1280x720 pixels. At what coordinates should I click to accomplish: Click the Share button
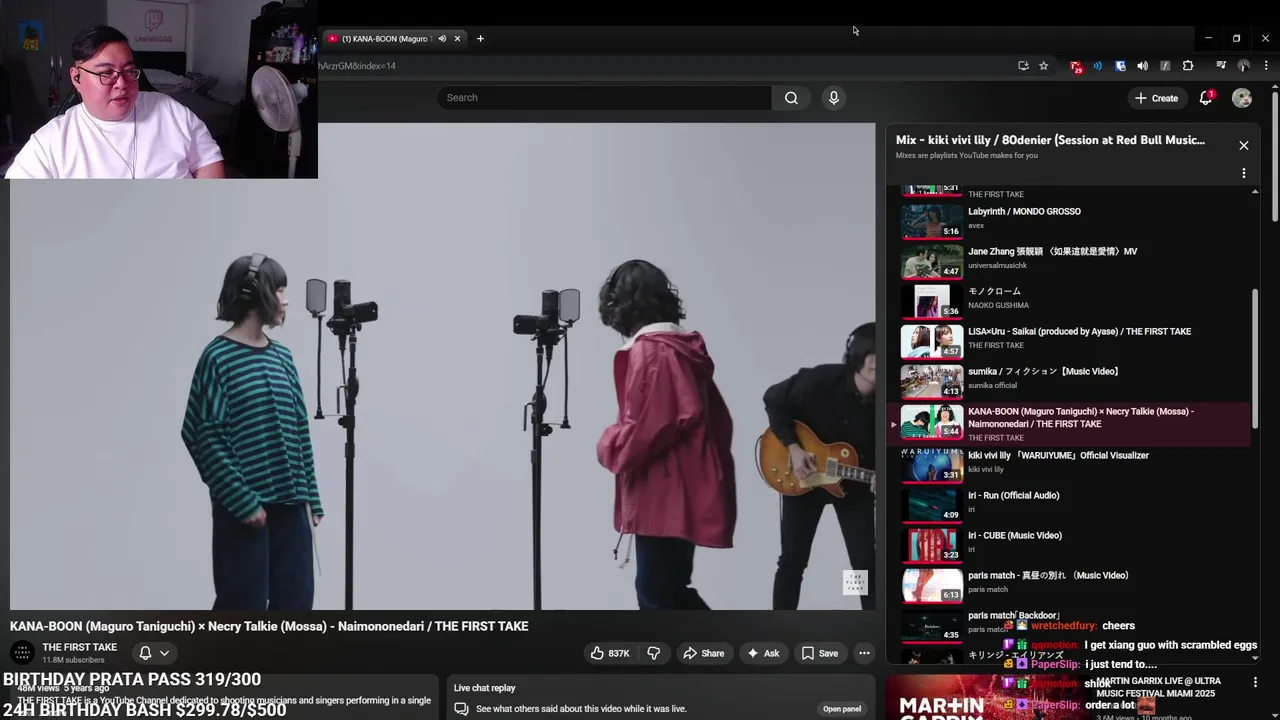pos(703,653)
